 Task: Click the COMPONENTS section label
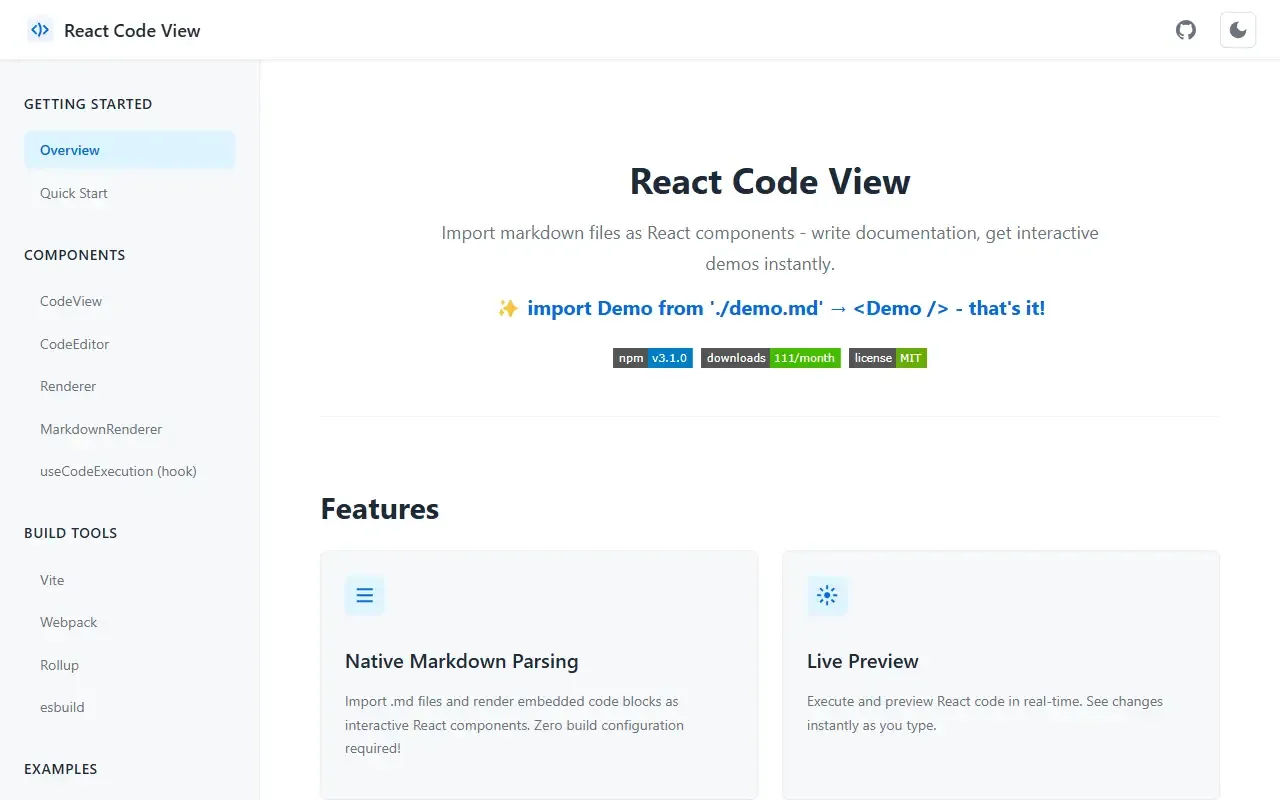coord(75,255)
